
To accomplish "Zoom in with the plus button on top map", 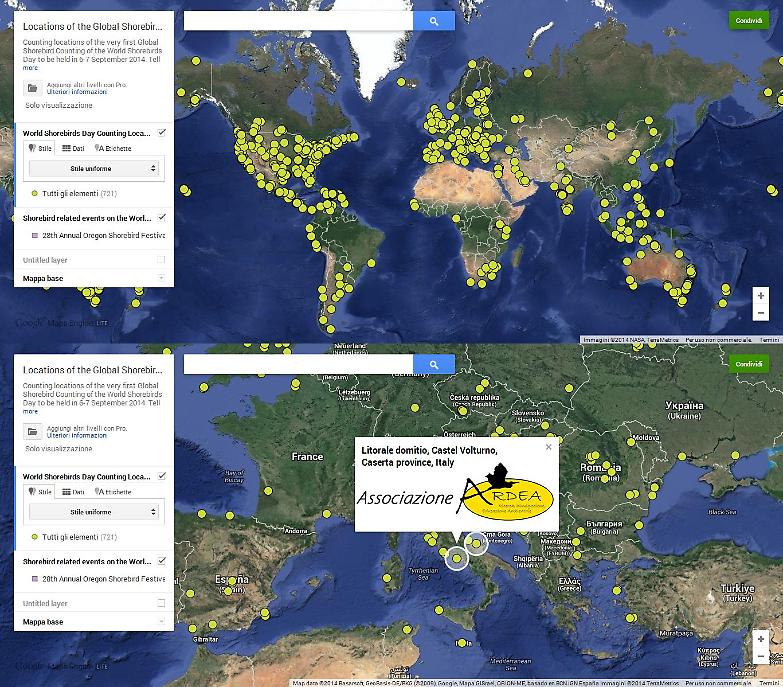I will pyautogui.click(x=761, y=297).
